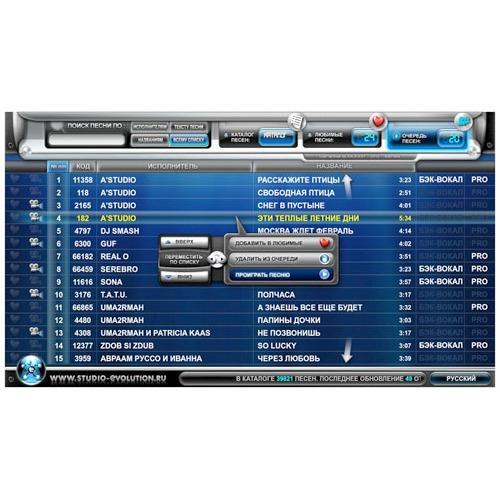Screen dimensions: 500x500
Task: Enable search by Всему списку filter
Action: point(189,140)
